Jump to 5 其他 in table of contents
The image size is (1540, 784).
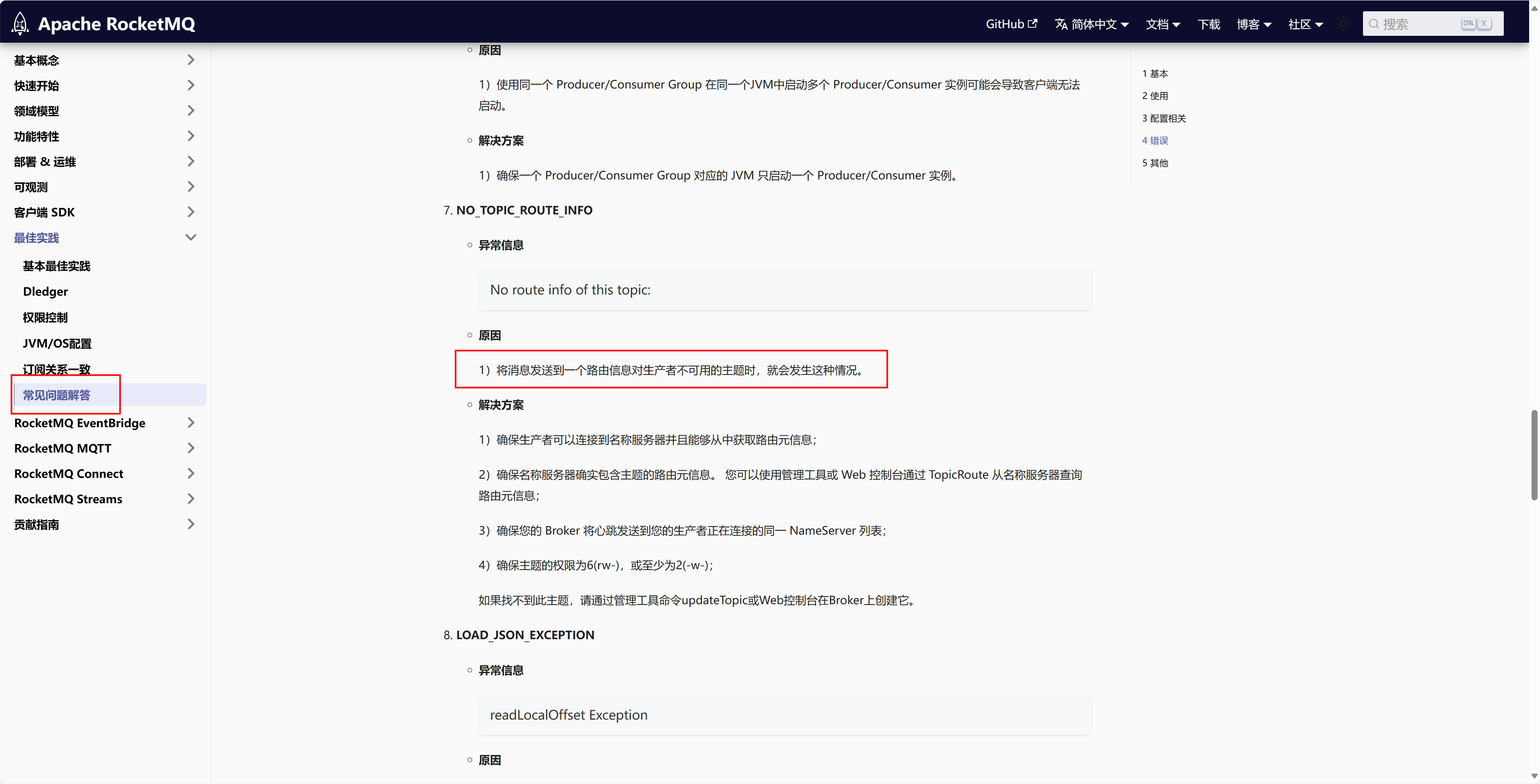[x=1155, y=163]
